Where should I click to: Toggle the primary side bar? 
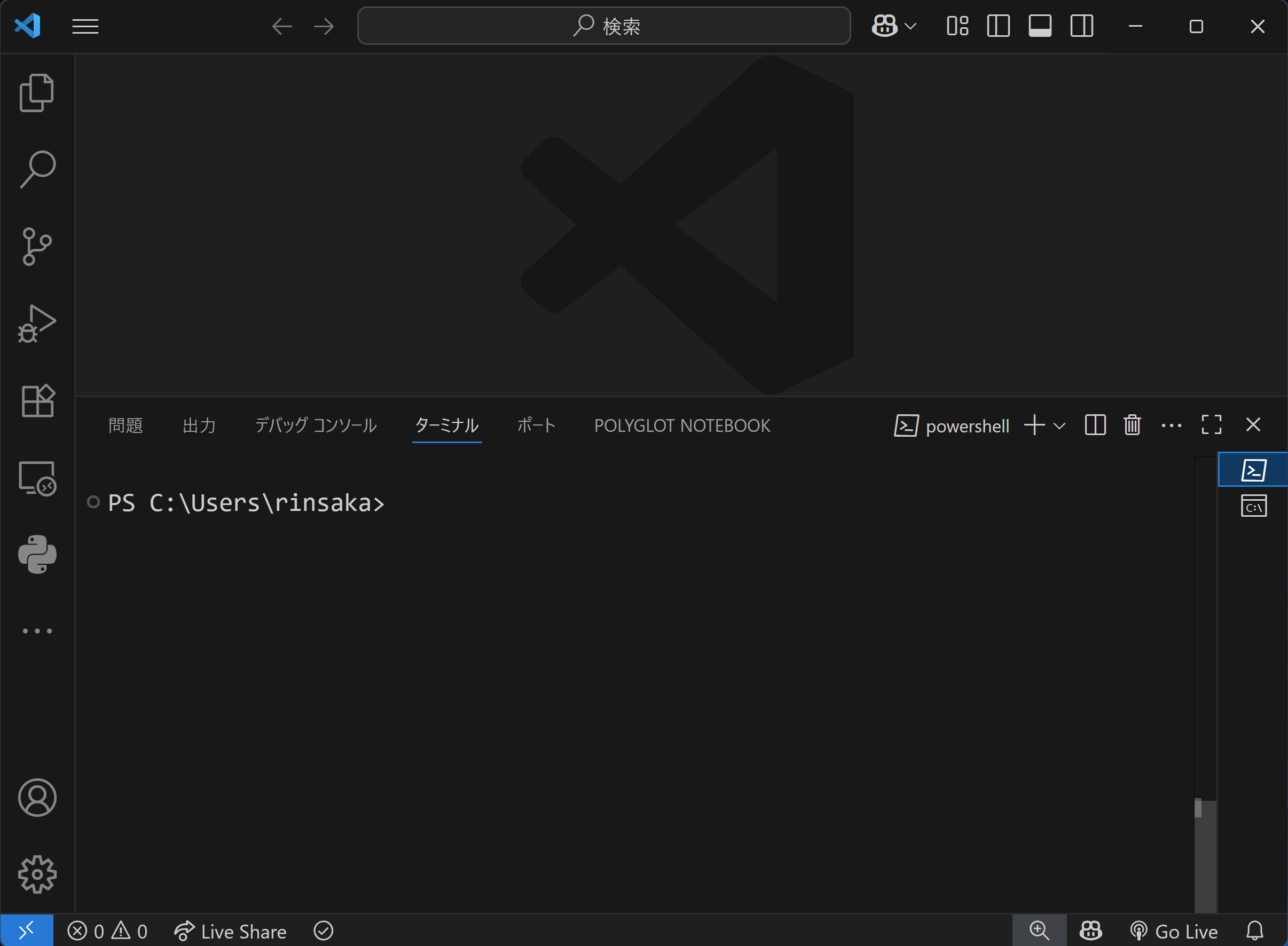click(999, 26)
